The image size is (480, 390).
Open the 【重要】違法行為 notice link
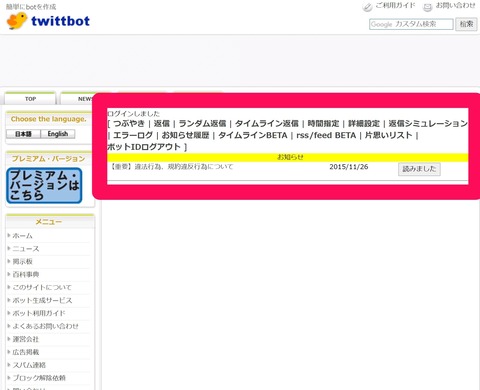(x=172, y=167)
